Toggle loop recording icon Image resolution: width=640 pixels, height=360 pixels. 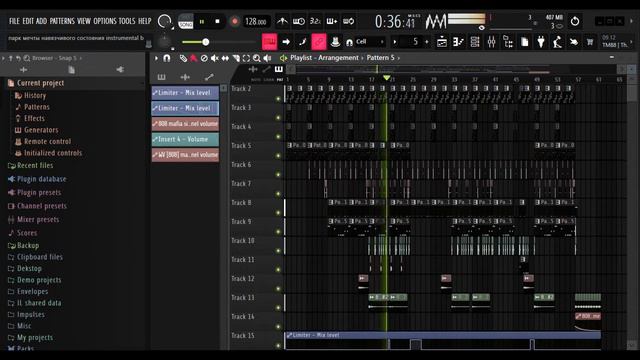pos(349,21)
